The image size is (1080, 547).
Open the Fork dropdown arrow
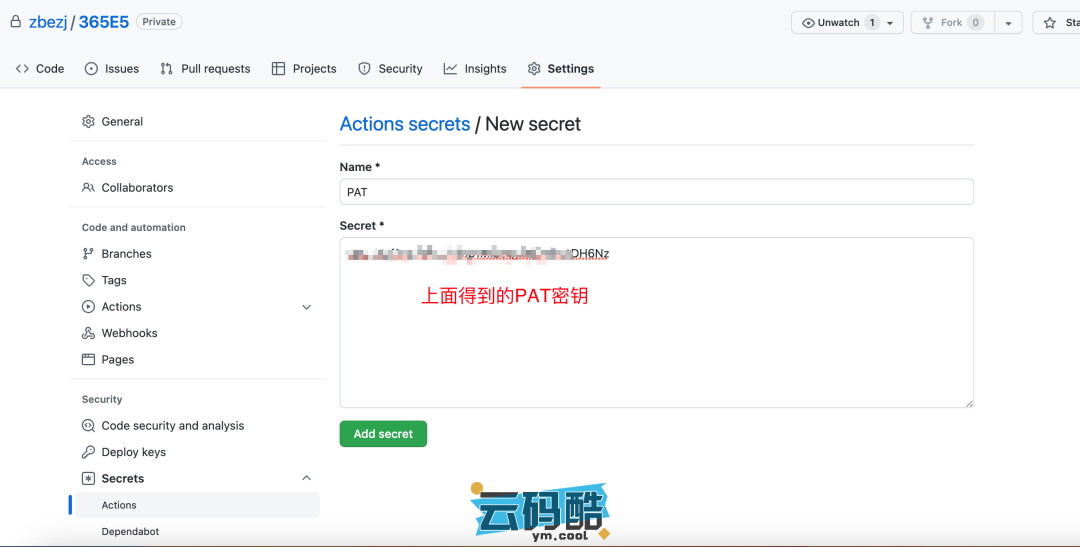(x=1008, y=23)
